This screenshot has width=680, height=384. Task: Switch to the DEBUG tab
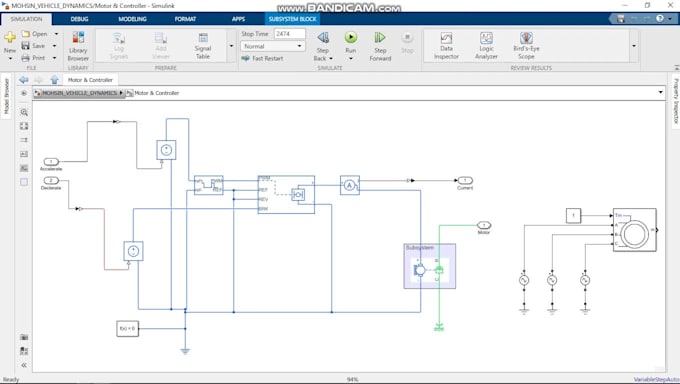point(79,19)
